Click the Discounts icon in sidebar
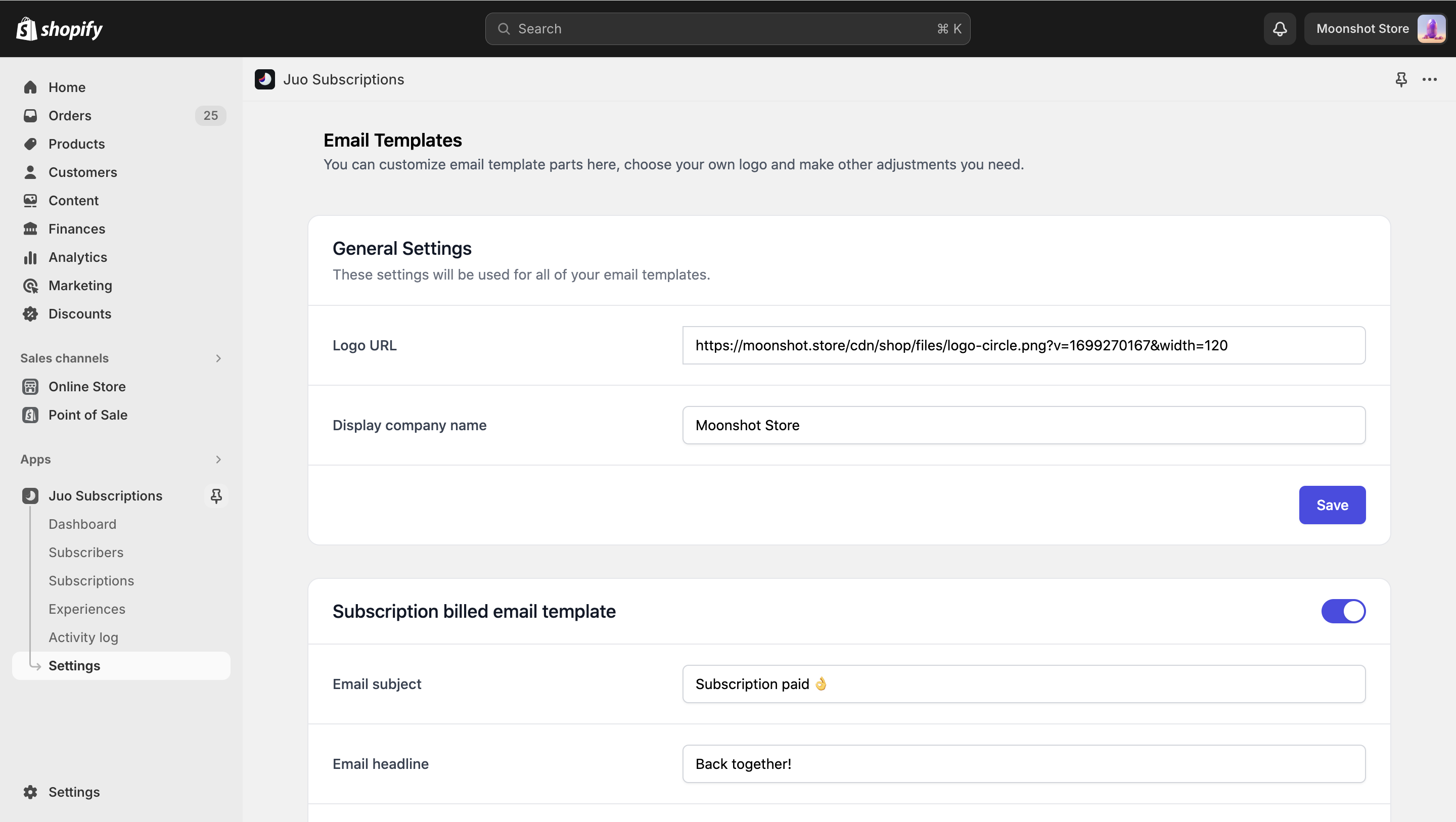The height and width of the screenshot is (822, 1456). pos(30,313)
